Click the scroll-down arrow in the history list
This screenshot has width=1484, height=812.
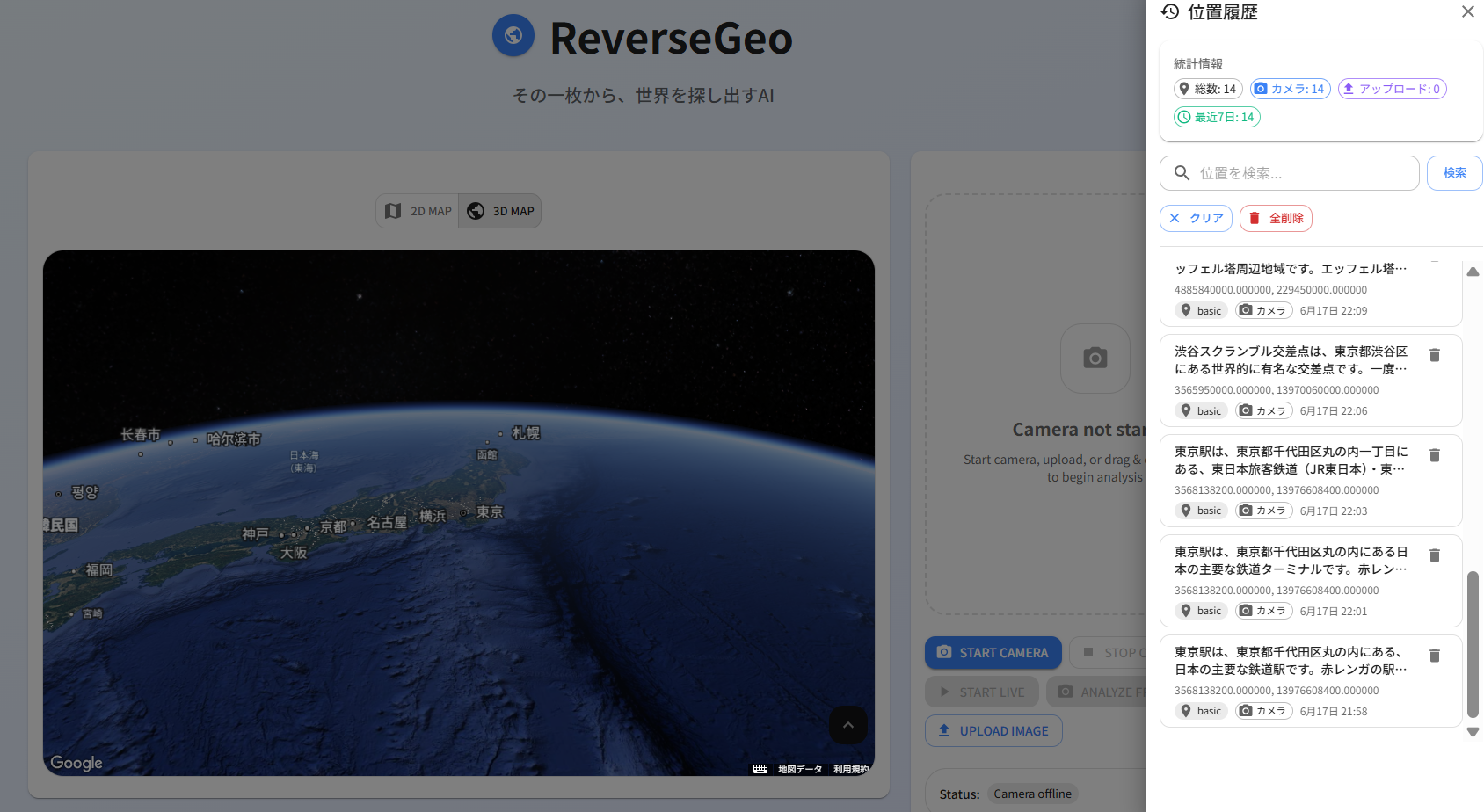coord(1474,732)
